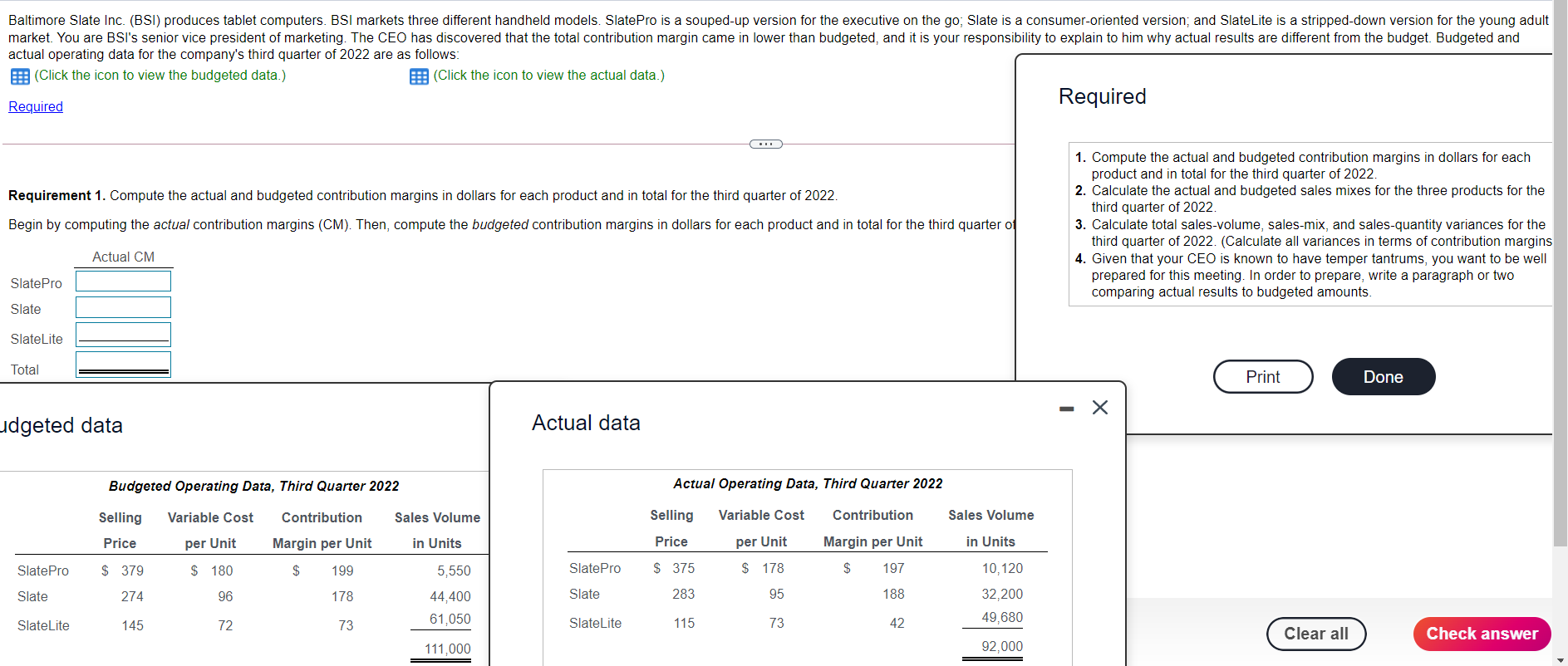Select the 'Actual data' popup heading

[x=586, y=423]
